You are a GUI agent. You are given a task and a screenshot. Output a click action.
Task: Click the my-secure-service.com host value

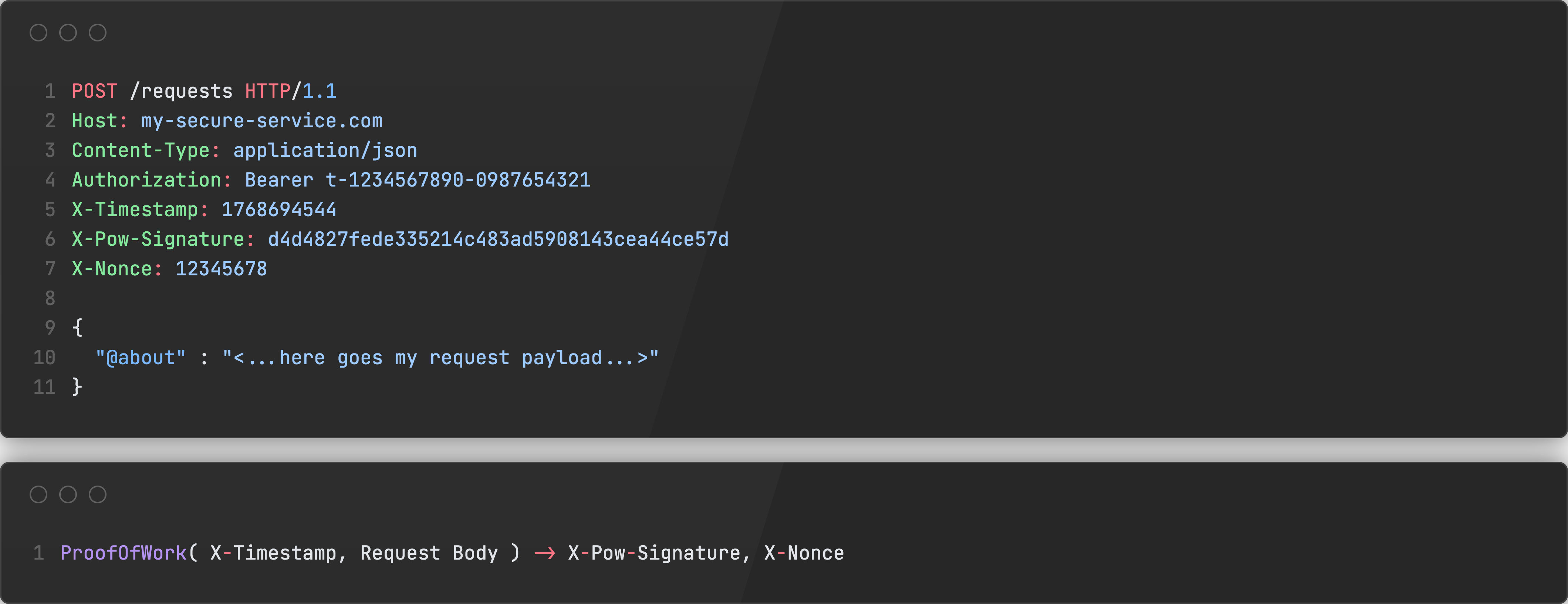click(x=262, y=121)
